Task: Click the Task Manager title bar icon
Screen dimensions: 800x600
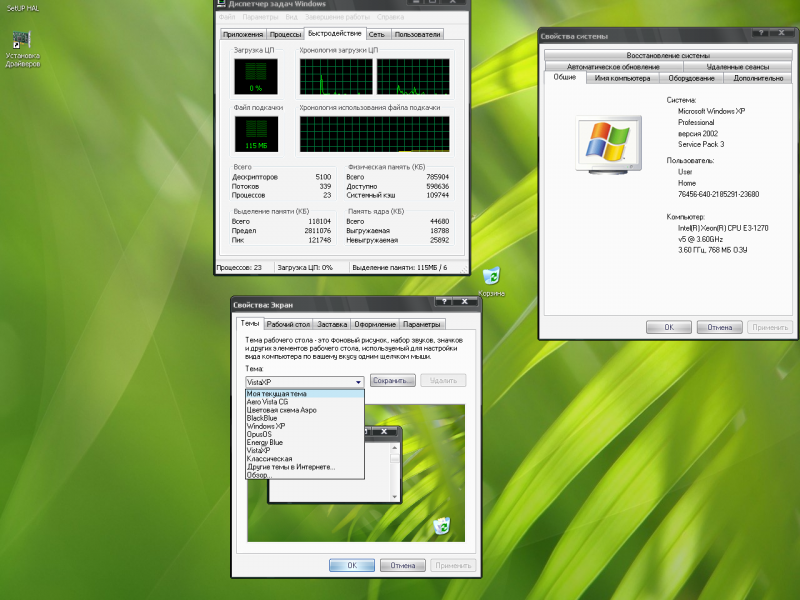Action: (221, 3)
